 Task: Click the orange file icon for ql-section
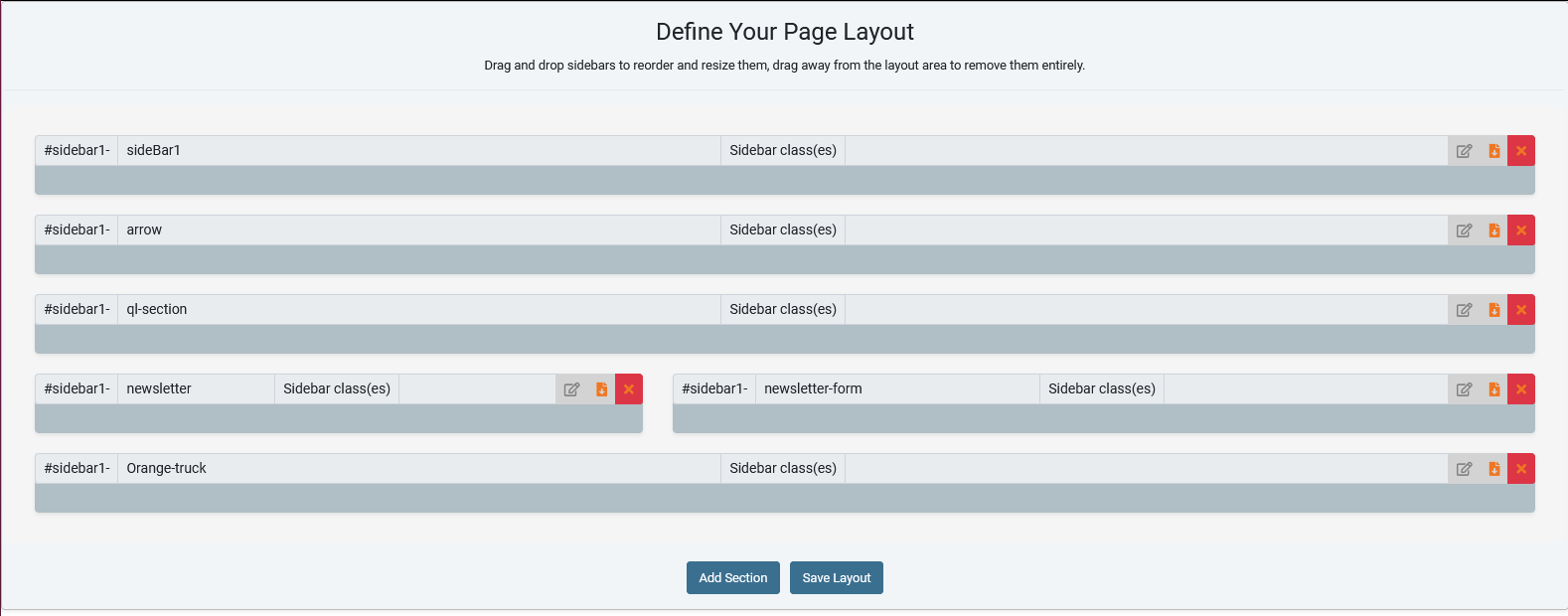(x=1493, y=310)
